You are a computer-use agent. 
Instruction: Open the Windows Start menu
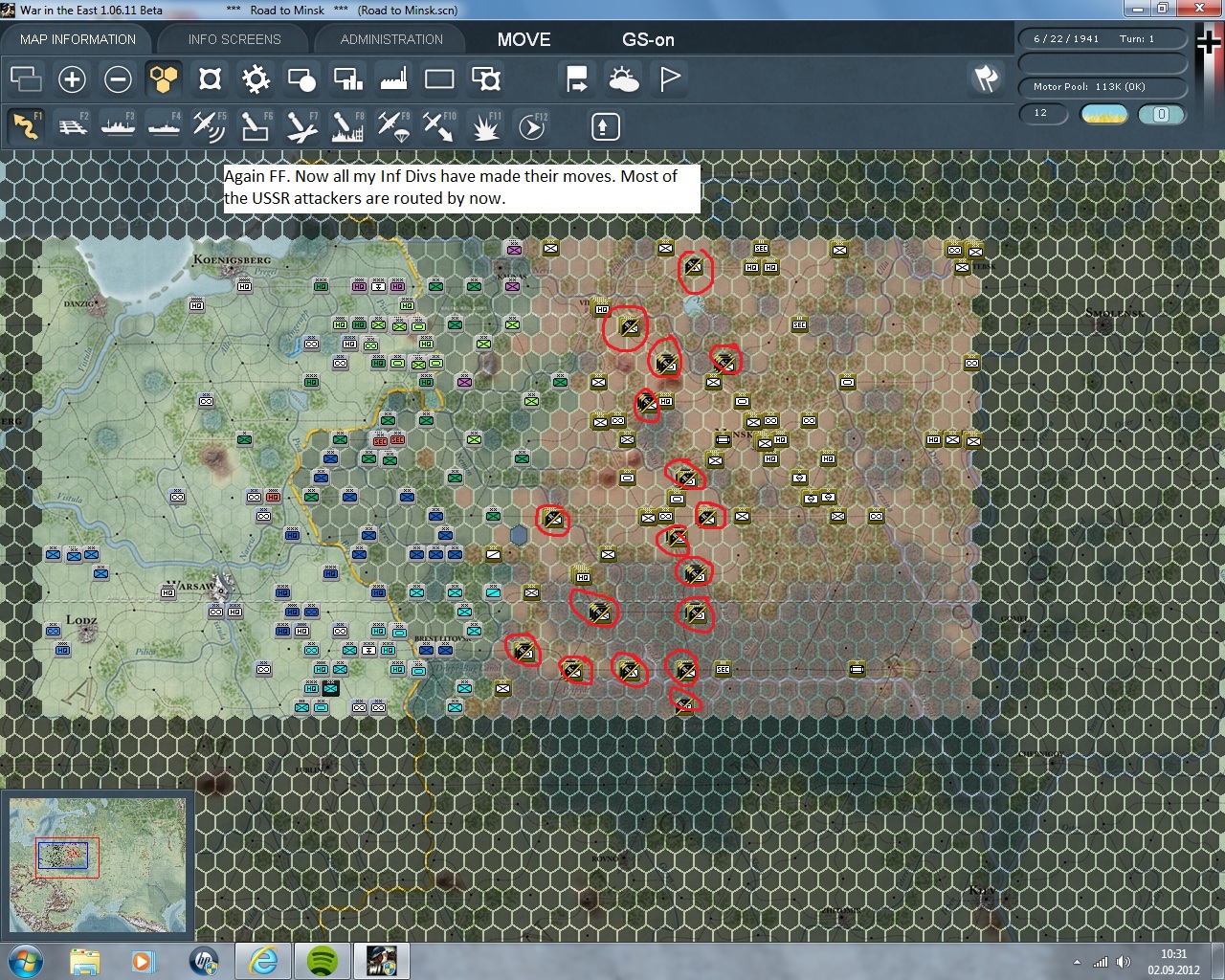coord(26,960)
